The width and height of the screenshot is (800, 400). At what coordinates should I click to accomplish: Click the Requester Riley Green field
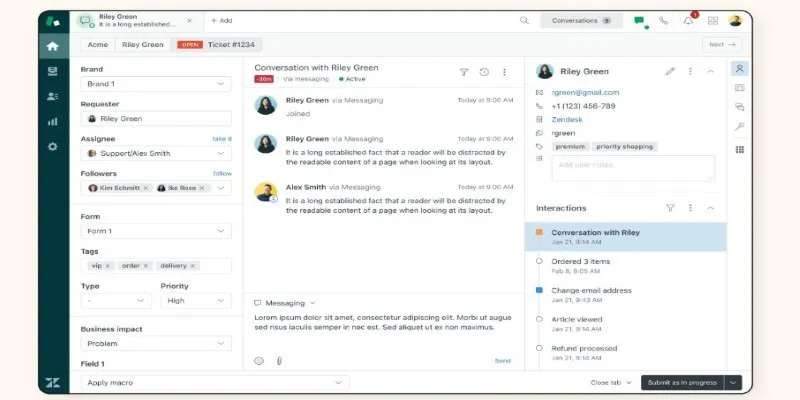156,119
